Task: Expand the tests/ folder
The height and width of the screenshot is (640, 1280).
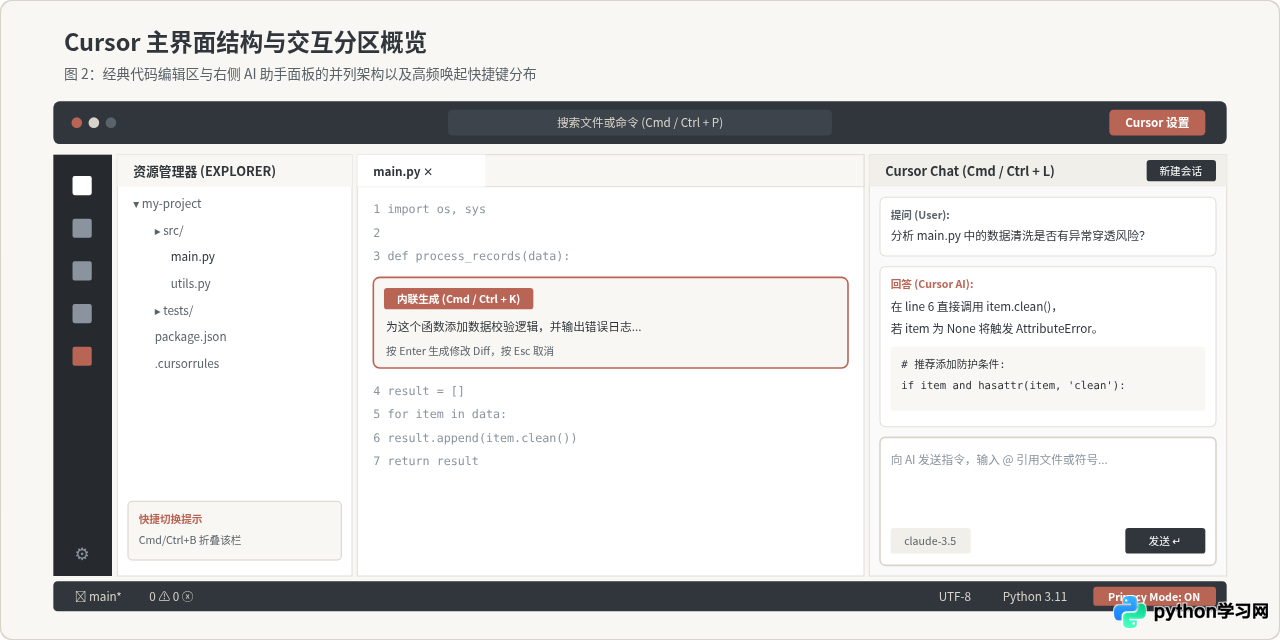Action: (x=174, y=311)
